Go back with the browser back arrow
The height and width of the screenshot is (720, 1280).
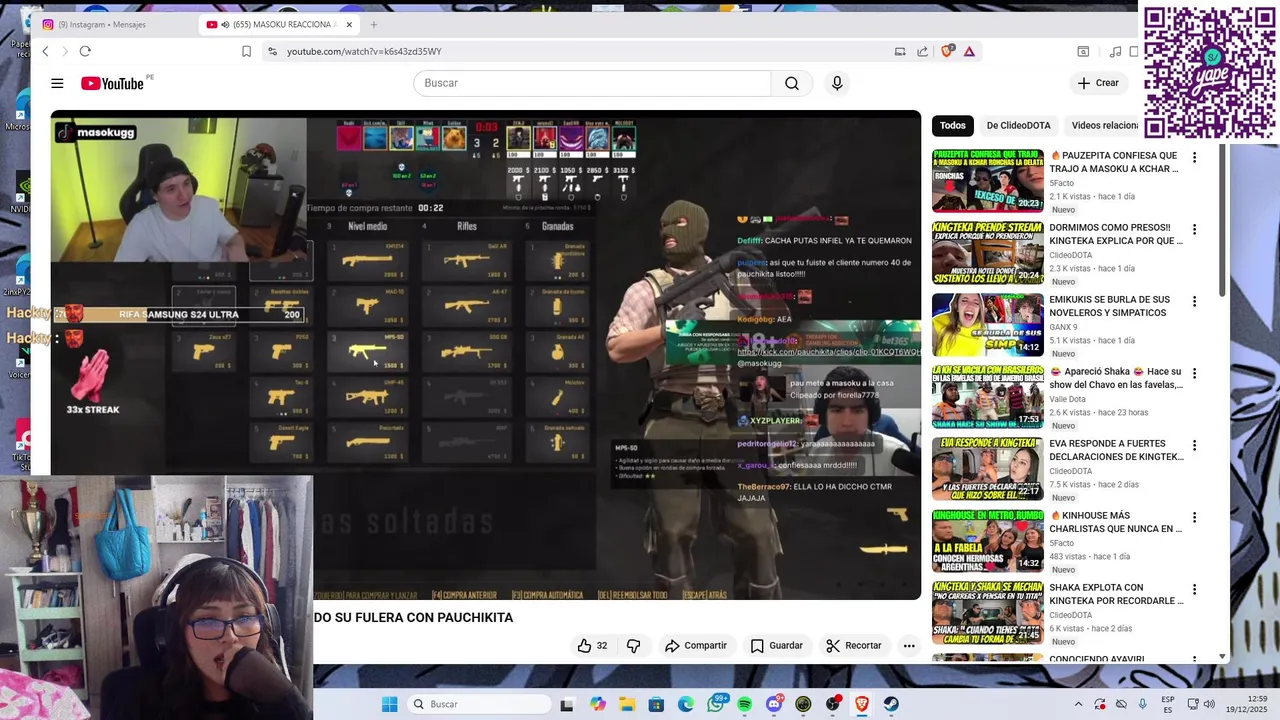pos(45,51)
